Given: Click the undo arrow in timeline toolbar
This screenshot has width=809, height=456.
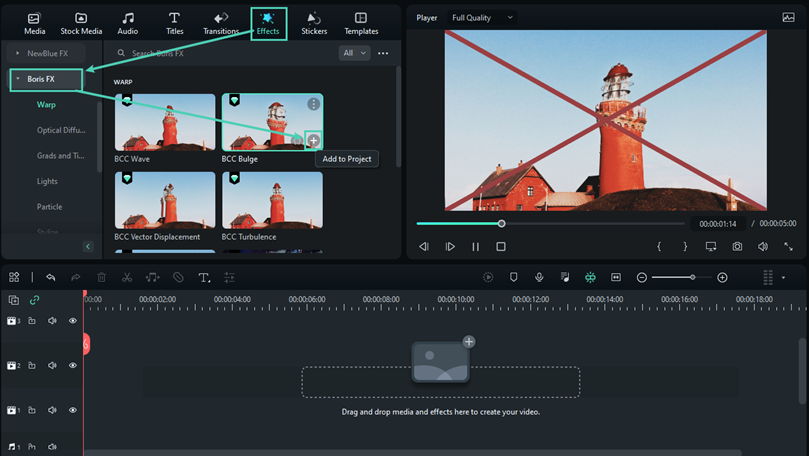Looking at the screenshot, I should tap(51, 277).
